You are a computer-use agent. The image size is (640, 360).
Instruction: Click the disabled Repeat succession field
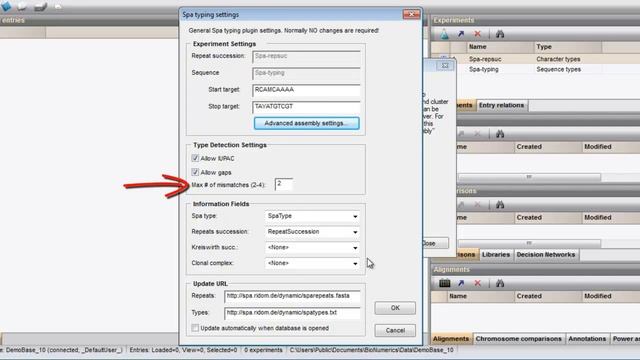(x=306, y=56)
